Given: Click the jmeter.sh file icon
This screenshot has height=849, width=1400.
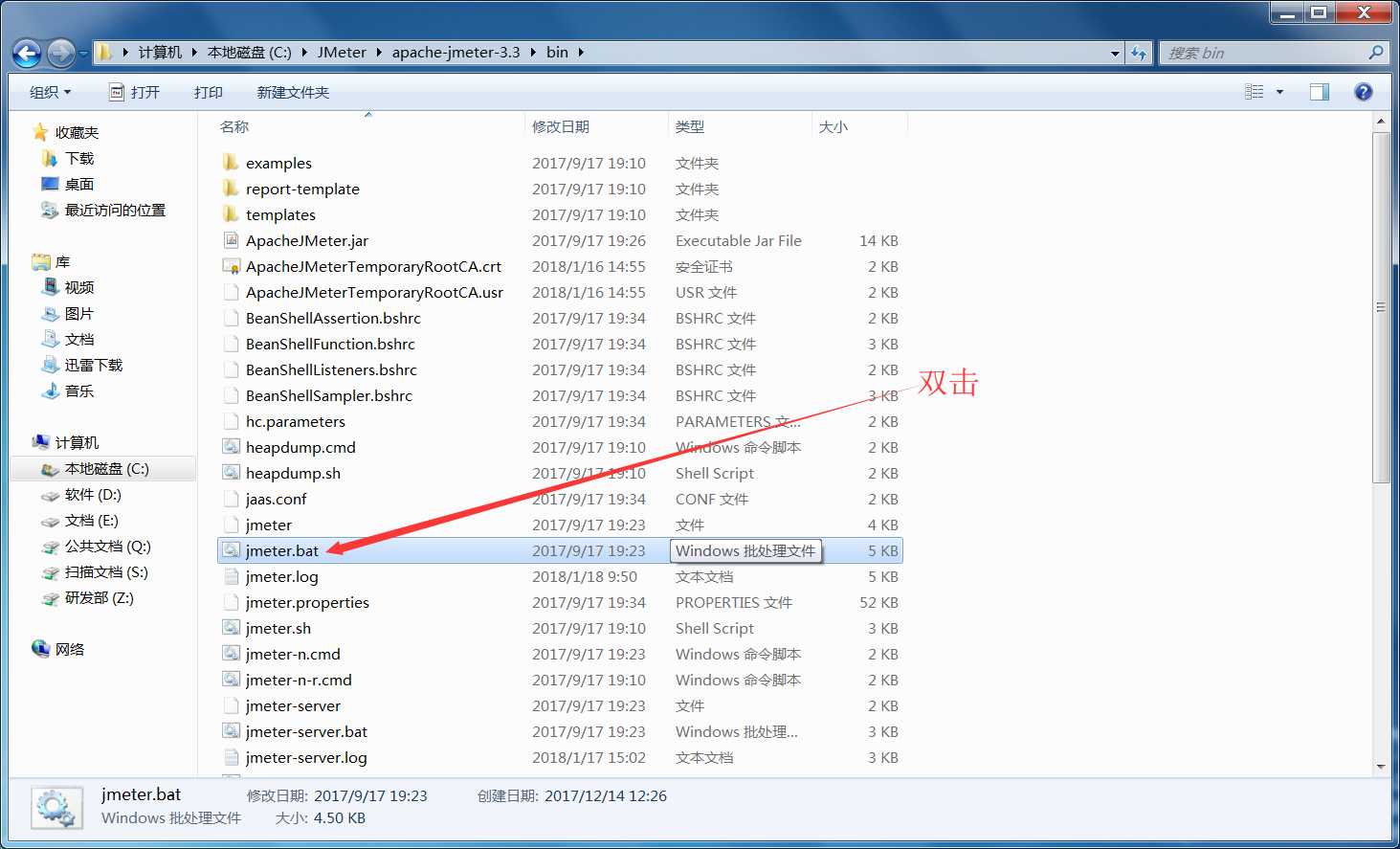Looking at the screenshot, I should point(231,627).
